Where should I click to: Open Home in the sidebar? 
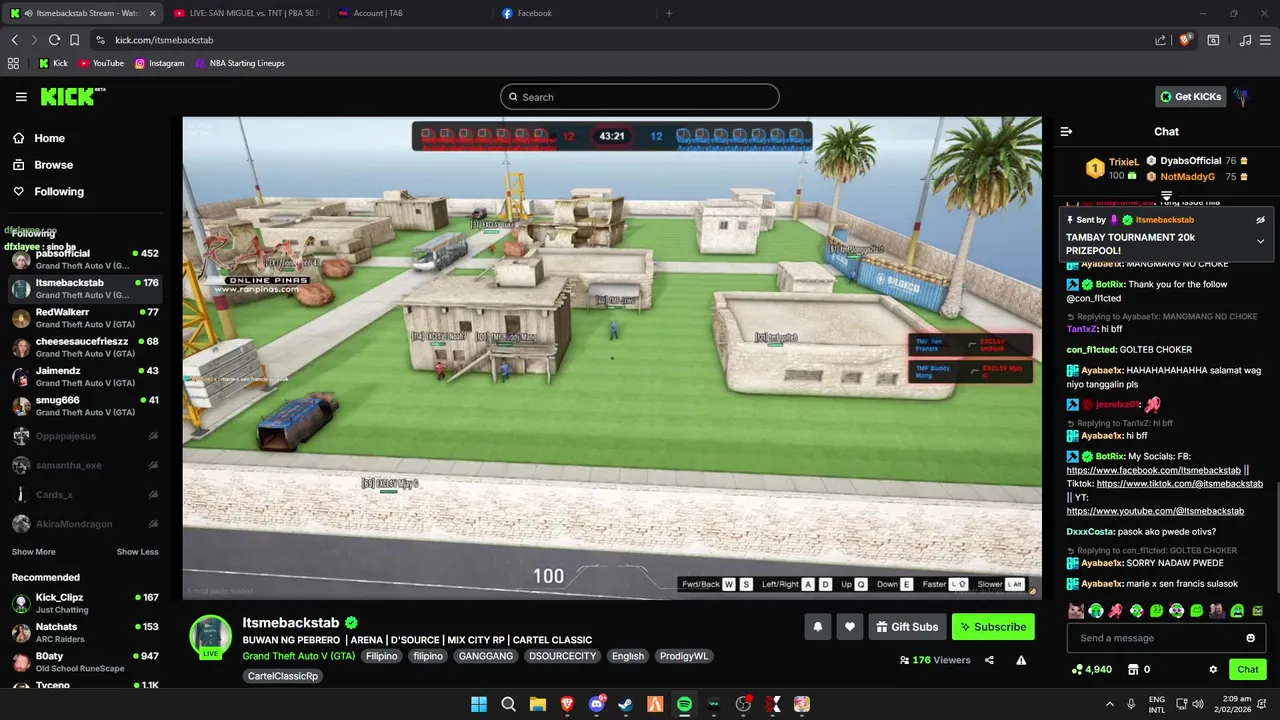(x=49, y=138)
